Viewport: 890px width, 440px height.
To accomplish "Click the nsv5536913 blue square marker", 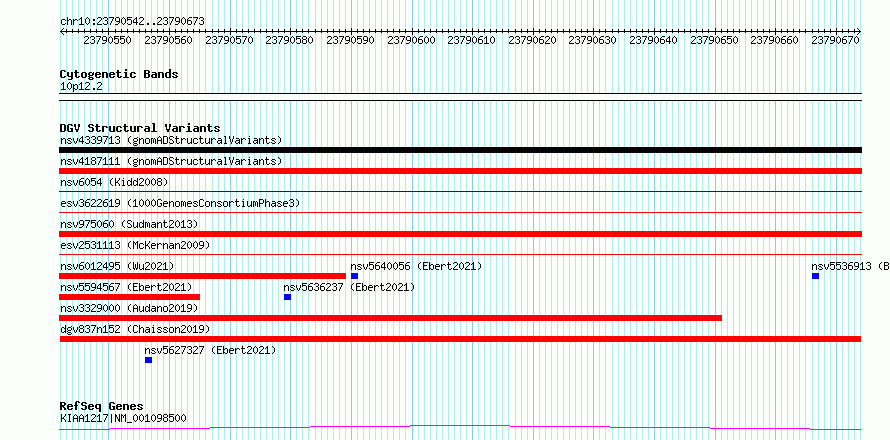I will click(x=815, y=276).
